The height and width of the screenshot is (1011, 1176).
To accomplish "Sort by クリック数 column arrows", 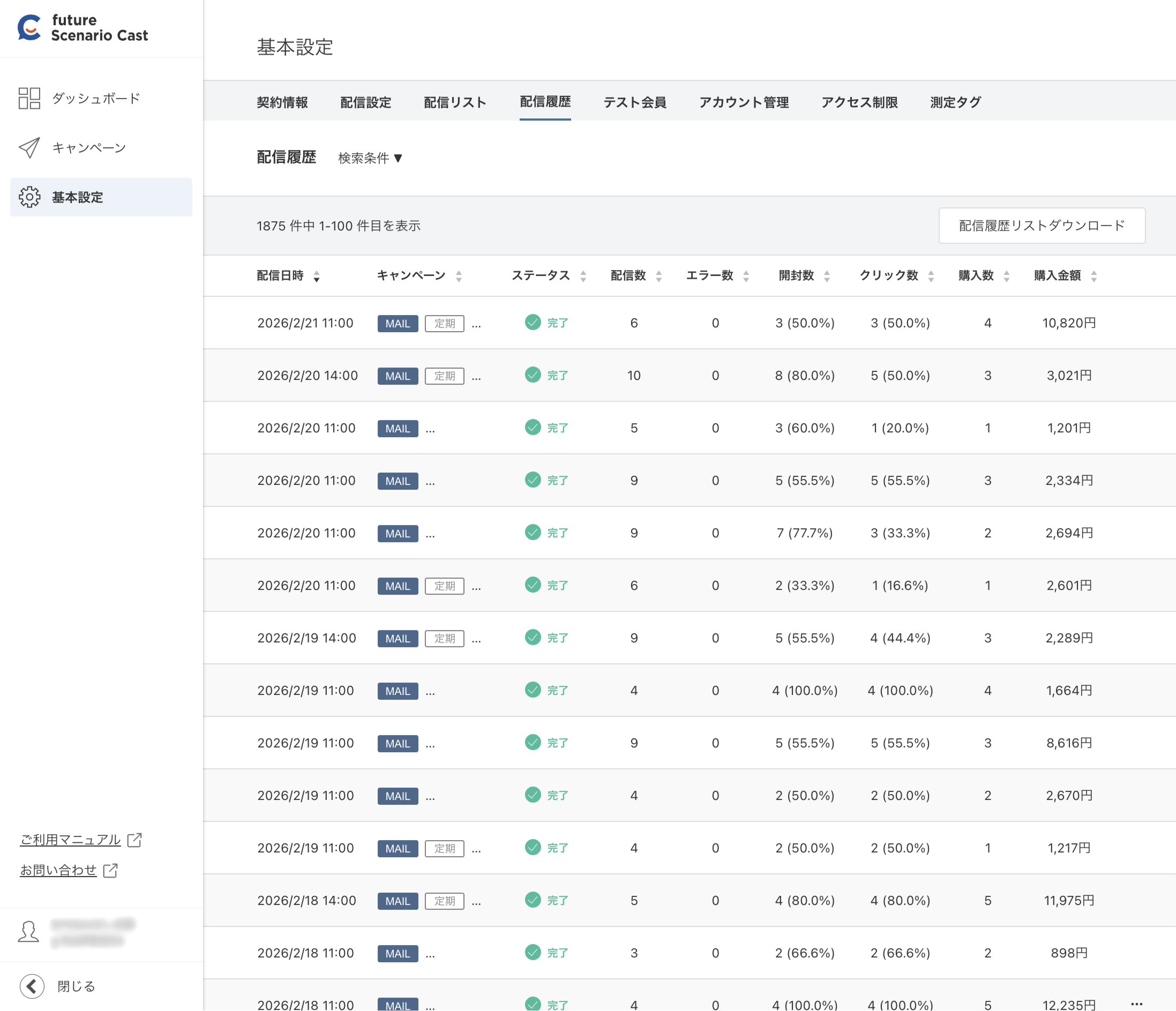I will click(931, 276).
